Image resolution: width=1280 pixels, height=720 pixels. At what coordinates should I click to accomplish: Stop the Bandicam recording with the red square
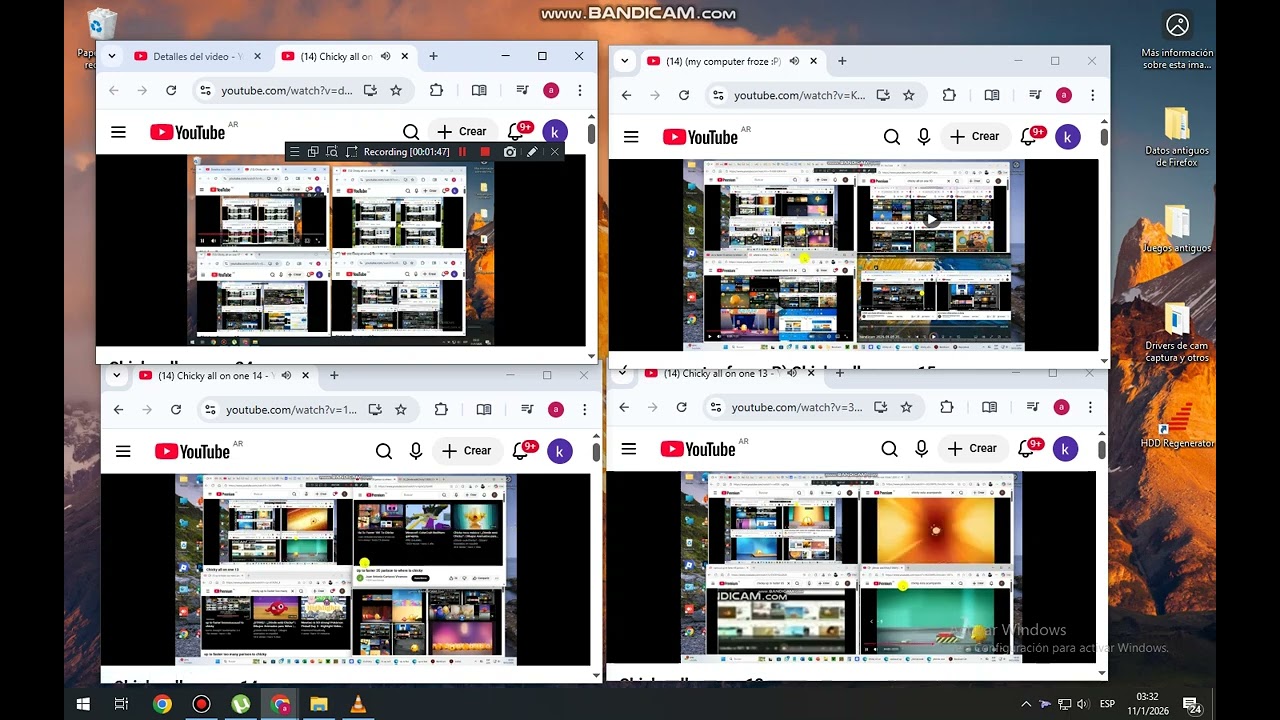(485, 152)
